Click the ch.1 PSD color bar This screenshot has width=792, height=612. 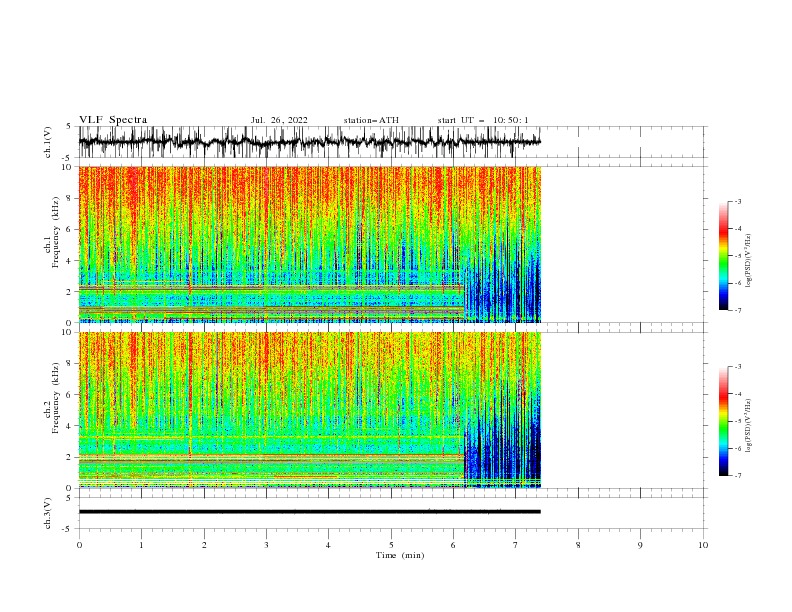click(723, 256)
